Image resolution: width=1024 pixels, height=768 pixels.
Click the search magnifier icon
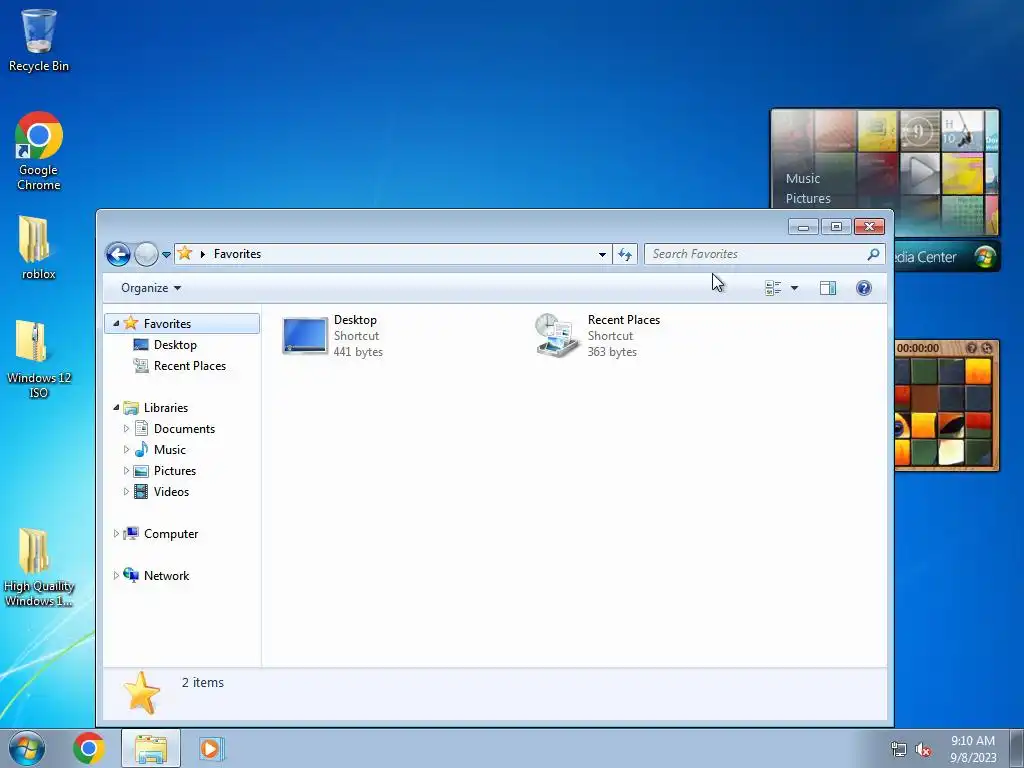tap(873, 254)
